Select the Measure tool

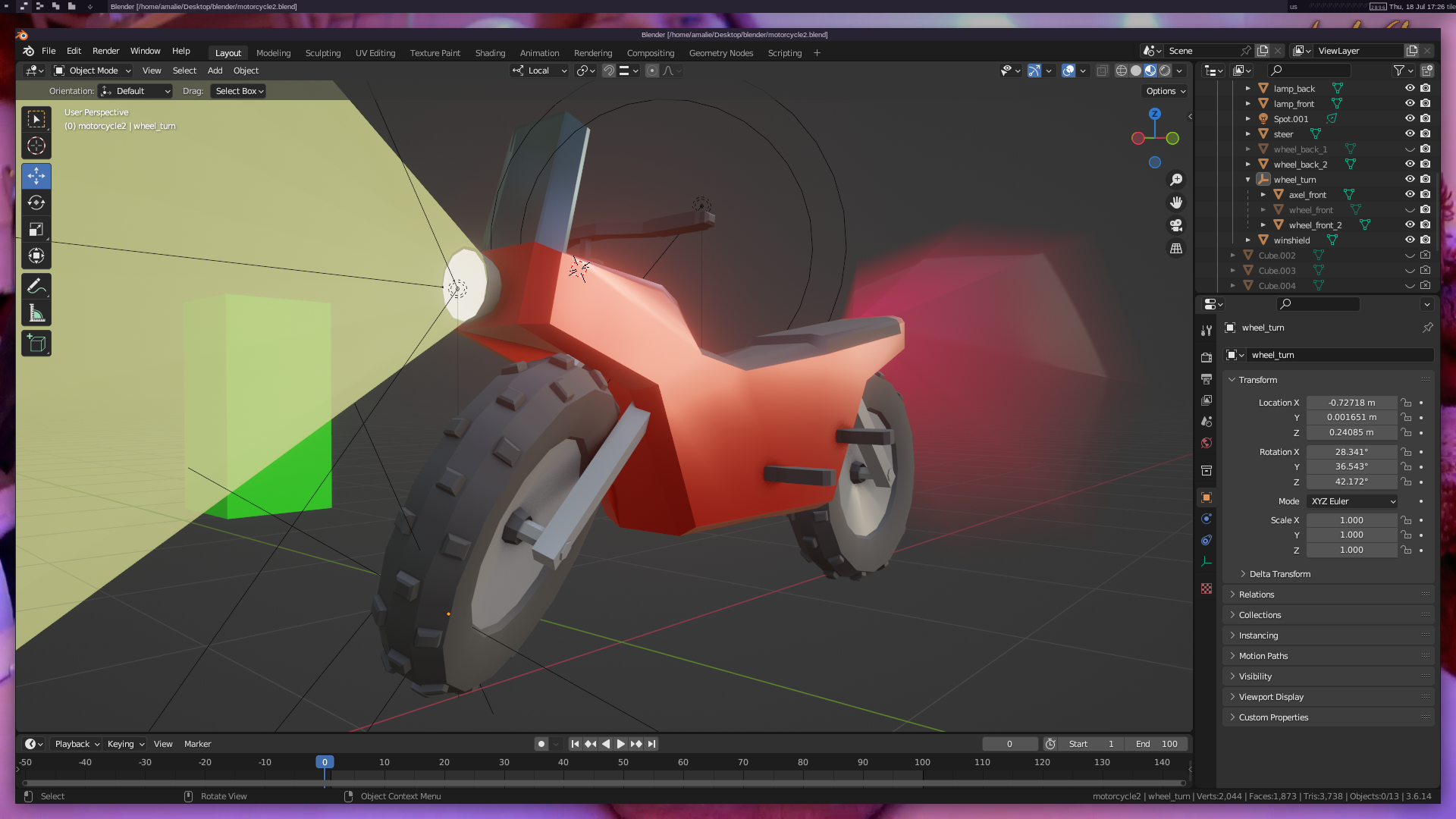pyautogui.click(x=36, y=313)
